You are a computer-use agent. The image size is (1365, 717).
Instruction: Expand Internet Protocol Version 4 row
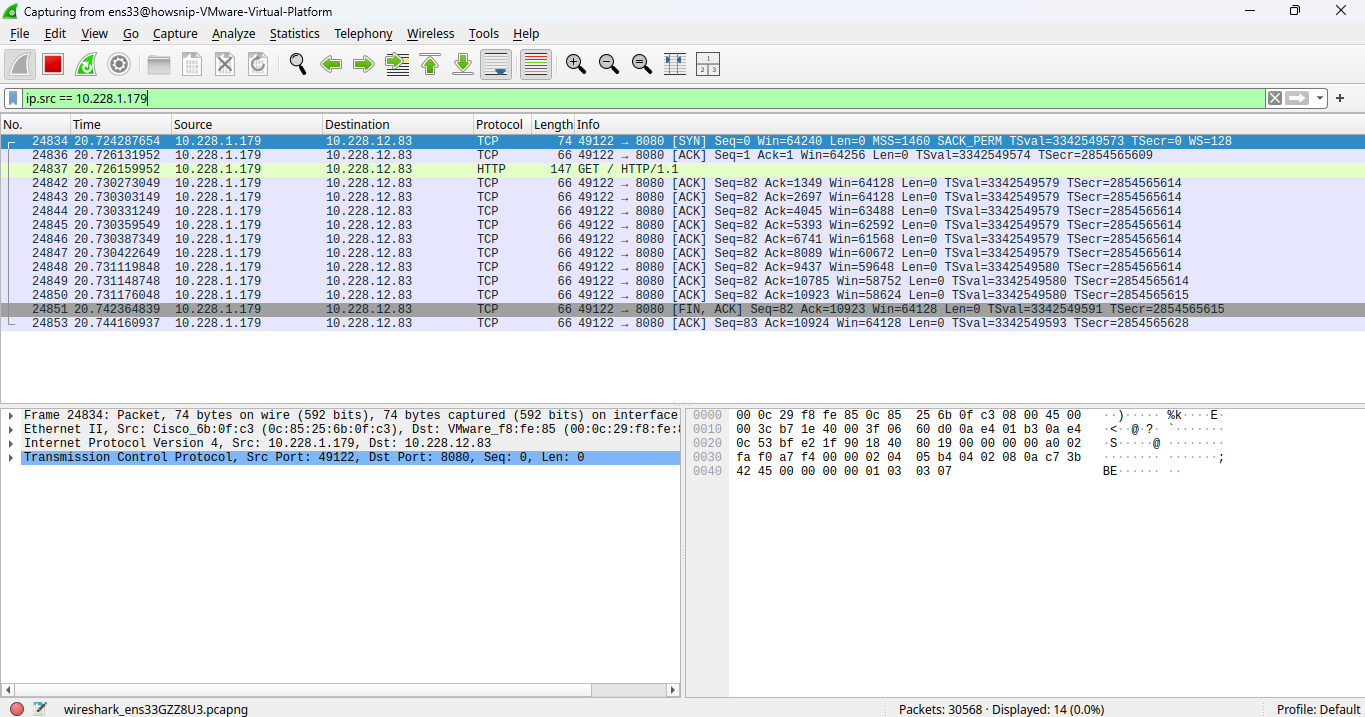tap(11, 443)
